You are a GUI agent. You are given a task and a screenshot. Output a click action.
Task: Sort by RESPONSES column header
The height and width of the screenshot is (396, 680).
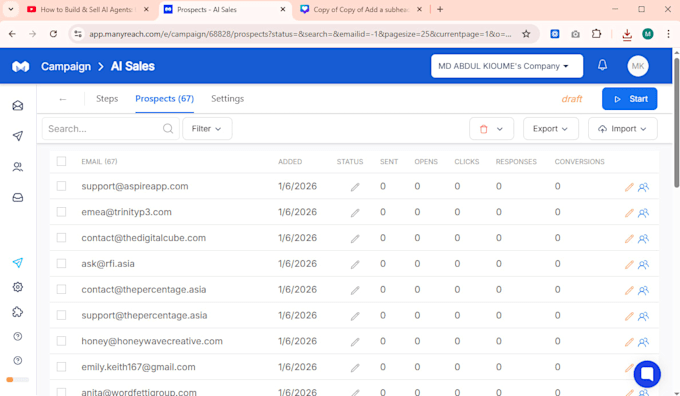click(x=516, y=162)
